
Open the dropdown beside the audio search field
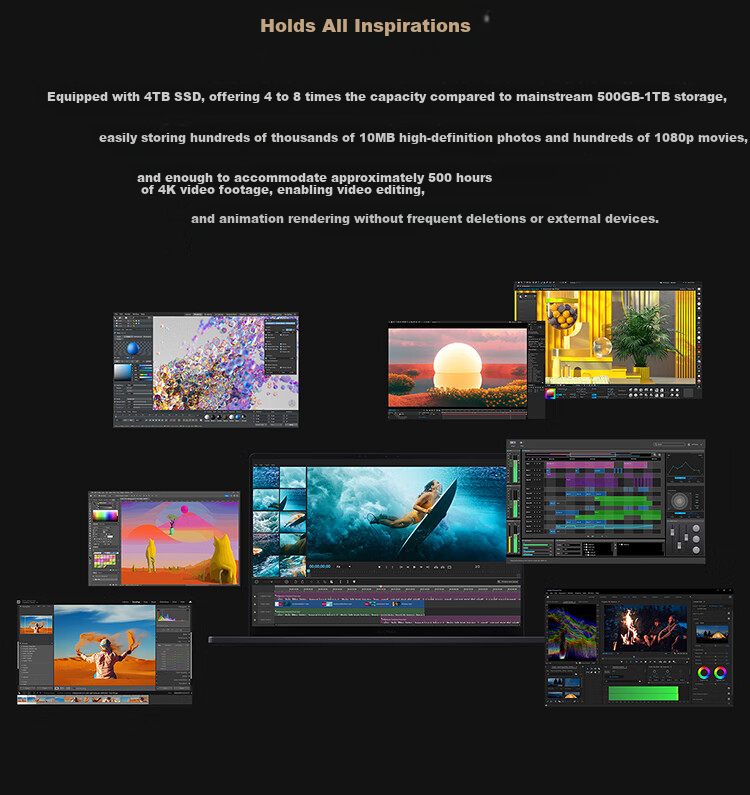pyautogui.click(x=696, y=444)
